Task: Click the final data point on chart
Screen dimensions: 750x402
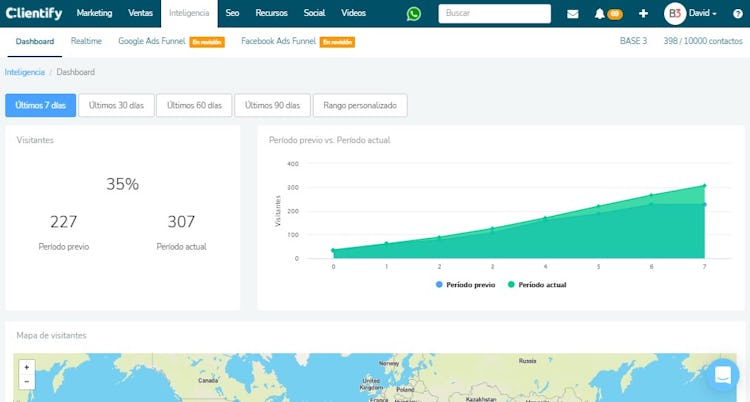Action: tap(704, 185)
